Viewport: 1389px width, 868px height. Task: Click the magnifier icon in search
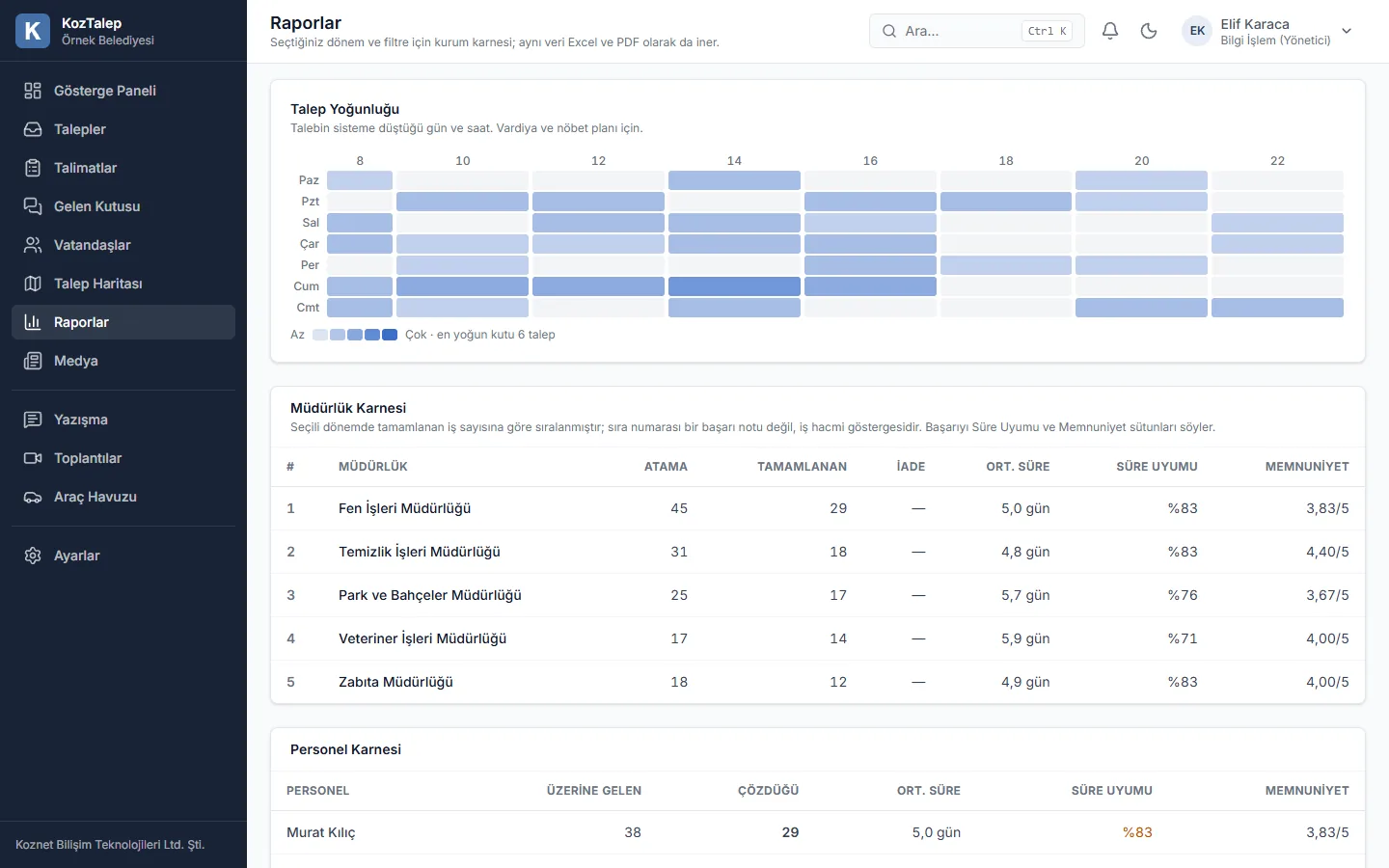(889, 31)
